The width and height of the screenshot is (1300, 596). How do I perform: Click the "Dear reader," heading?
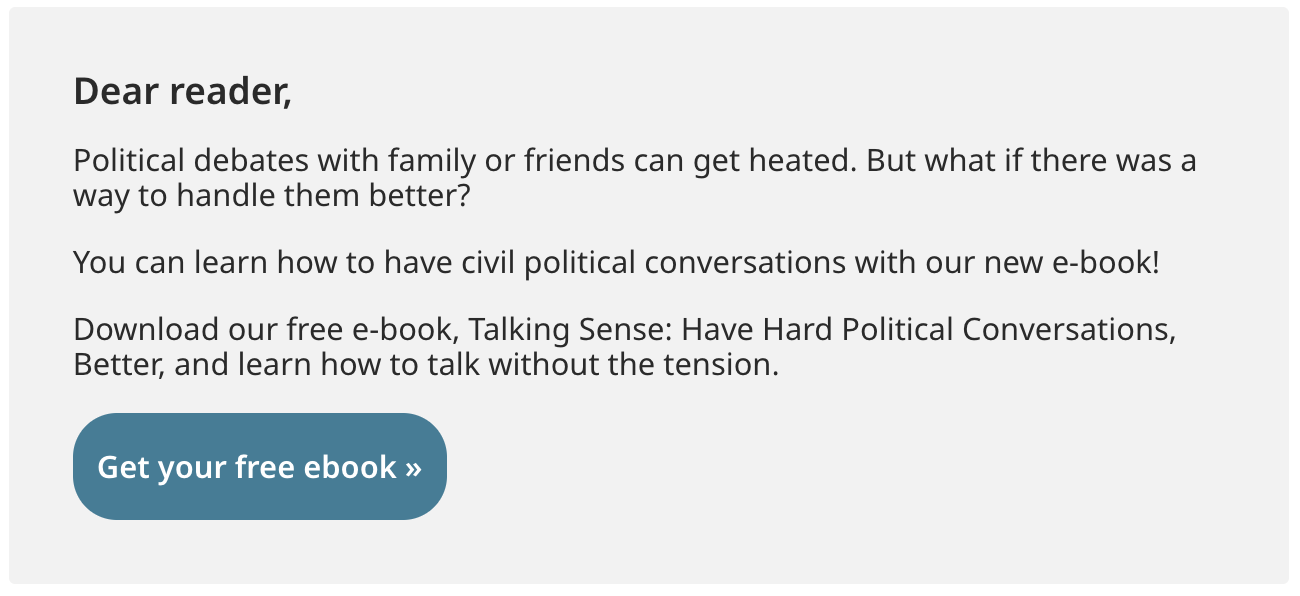point(182,92)
